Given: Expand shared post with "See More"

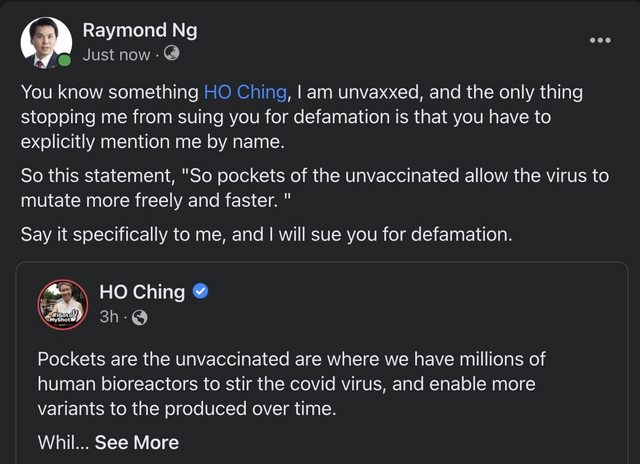Looking at the screenshot, I should pos(137,442).
